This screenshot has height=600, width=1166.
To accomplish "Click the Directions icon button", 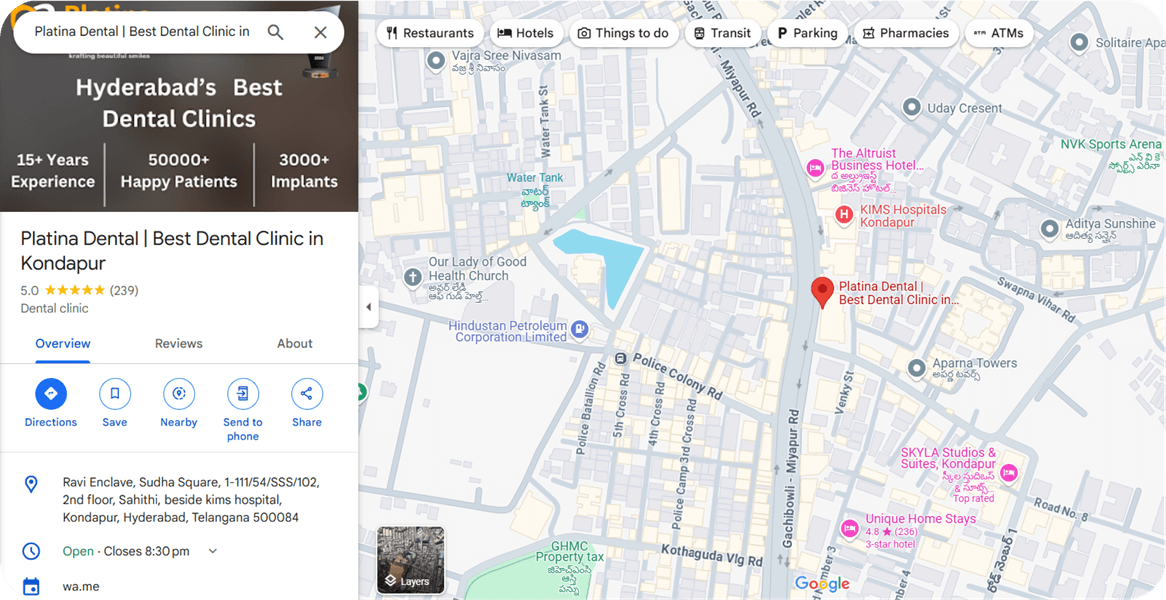I will click(x=51, y=394).
